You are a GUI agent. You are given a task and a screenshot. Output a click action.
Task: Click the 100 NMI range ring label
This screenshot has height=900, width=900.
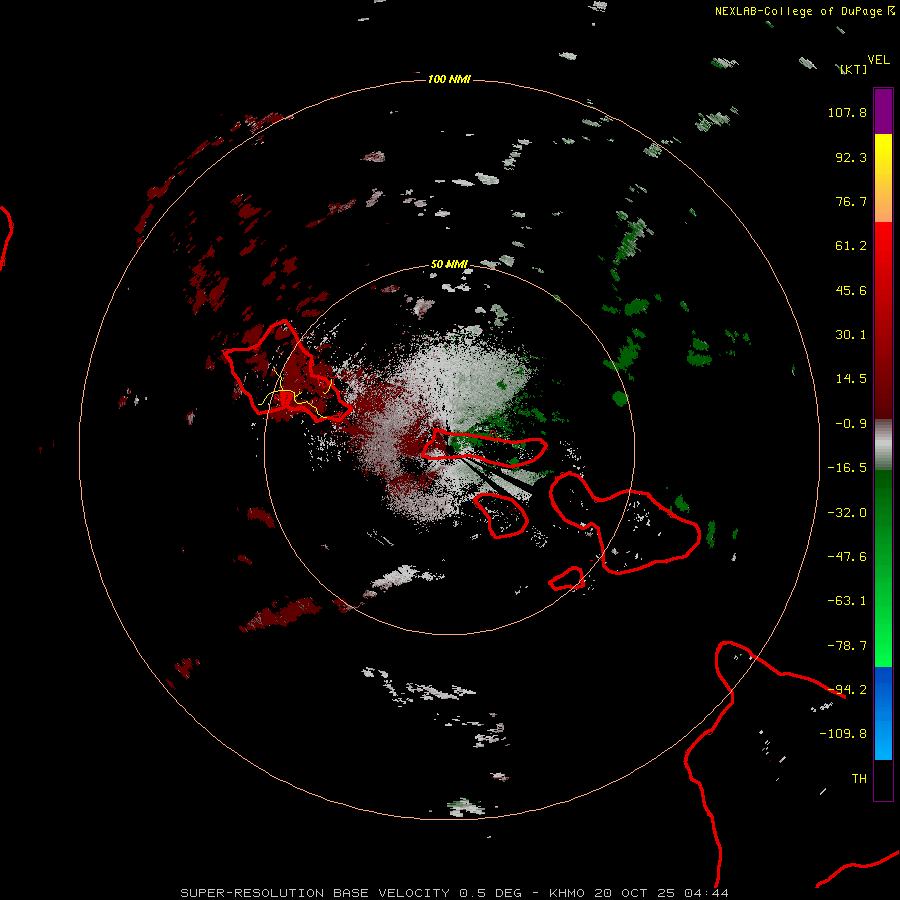click(x=449, y=79)
